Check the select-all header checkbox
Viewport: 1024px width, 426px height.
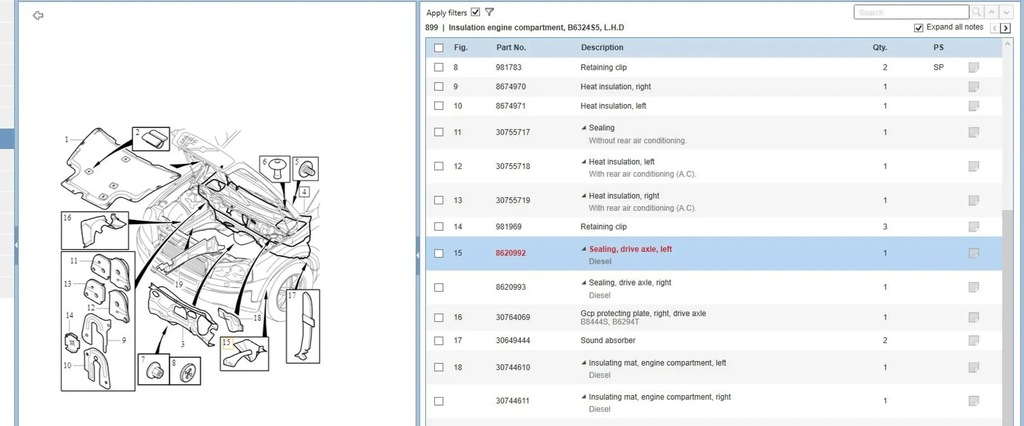438,48
